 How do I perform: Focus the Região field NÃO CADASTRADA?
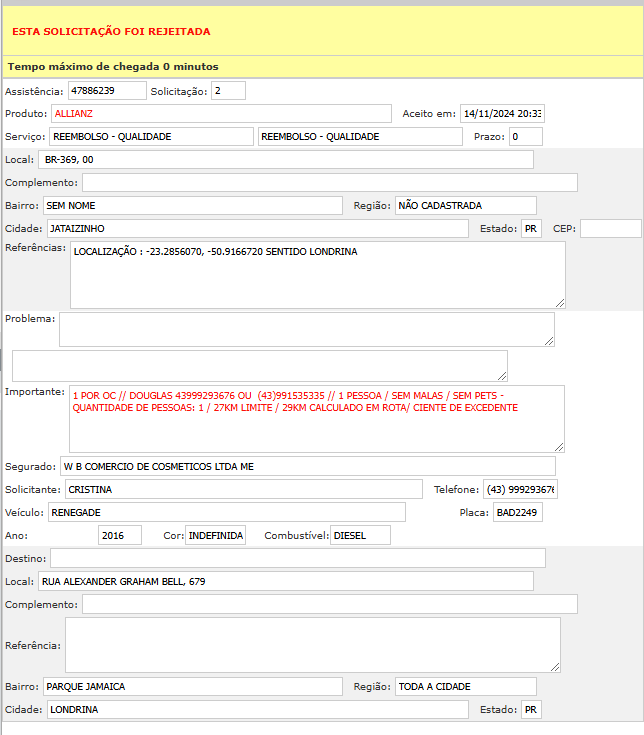click(465, 206)
